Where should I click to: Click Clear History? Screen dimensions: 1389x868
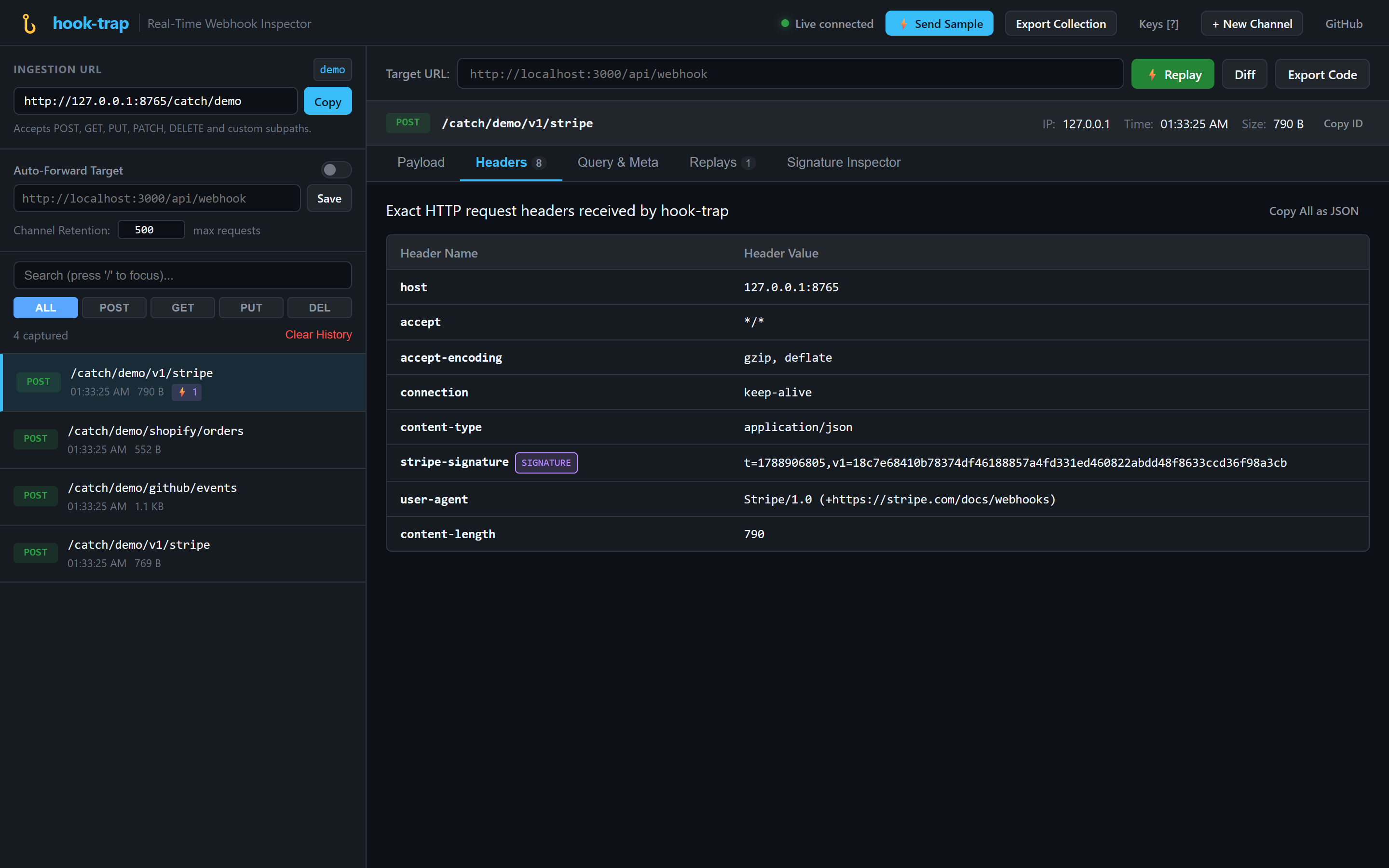coord(318,335)
